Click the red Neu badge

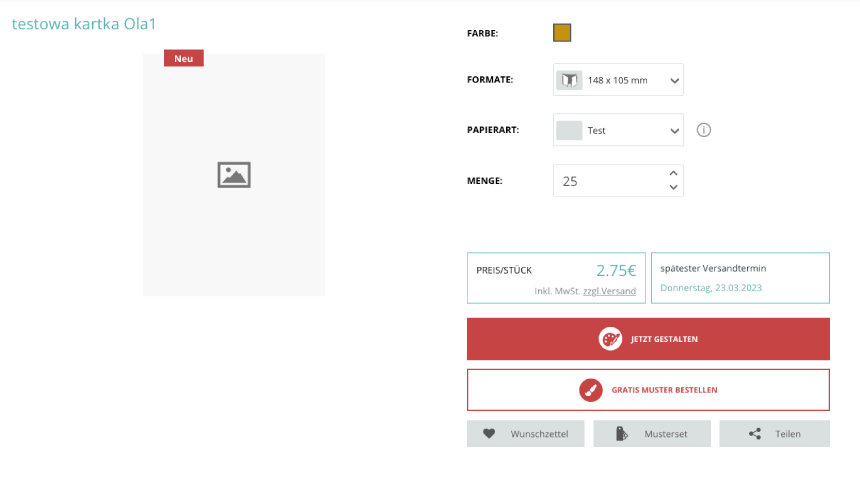(184, 58)
